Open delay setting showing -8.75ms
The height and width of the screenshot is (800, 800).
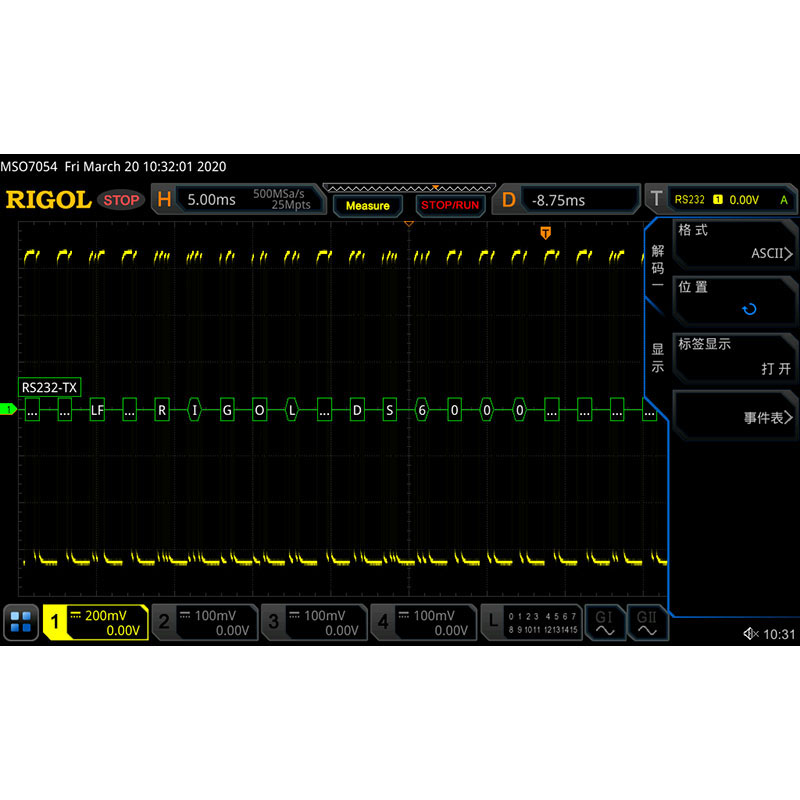(x=566, y=199)
